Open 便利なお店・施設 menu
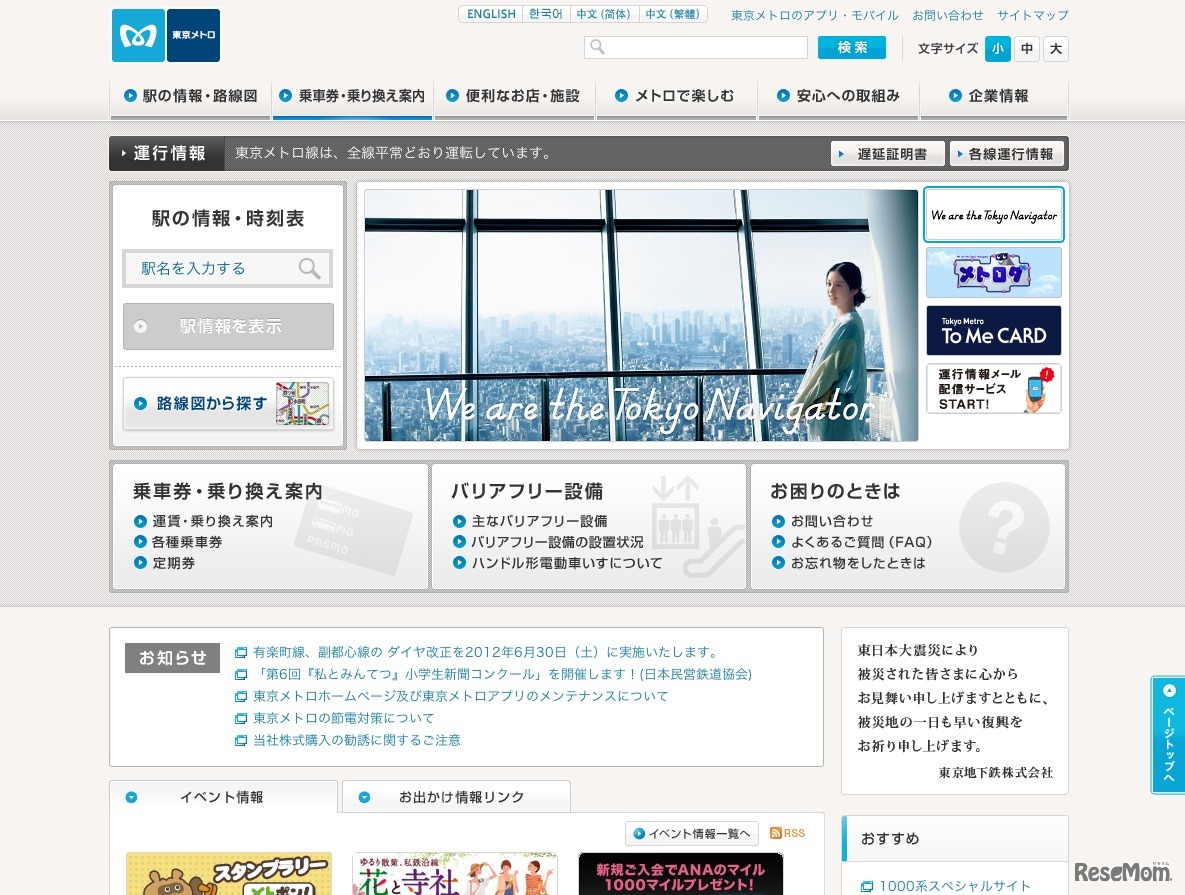The image size is (1185, 895). point(514,97)
